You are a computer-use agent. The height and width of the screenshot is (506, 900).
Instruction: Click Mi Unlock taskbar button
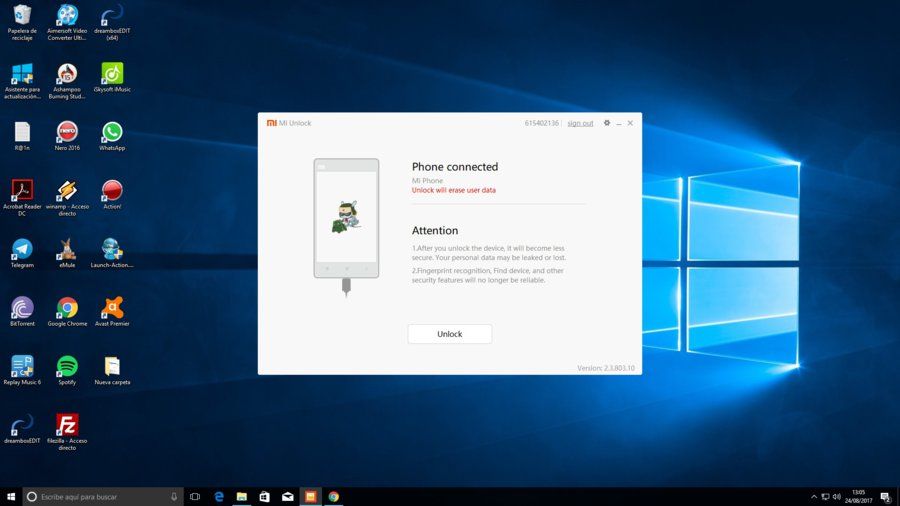pos(311,497)
